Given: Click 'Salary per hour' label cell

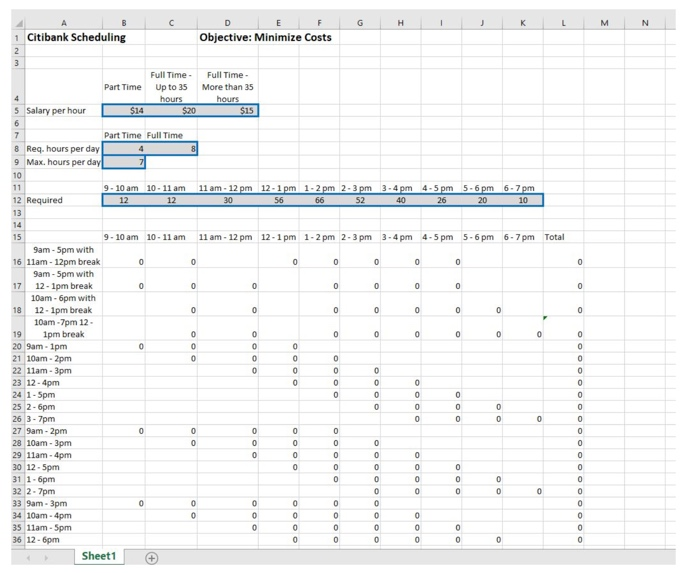Looking at the screenshot, I should point(56,111).
